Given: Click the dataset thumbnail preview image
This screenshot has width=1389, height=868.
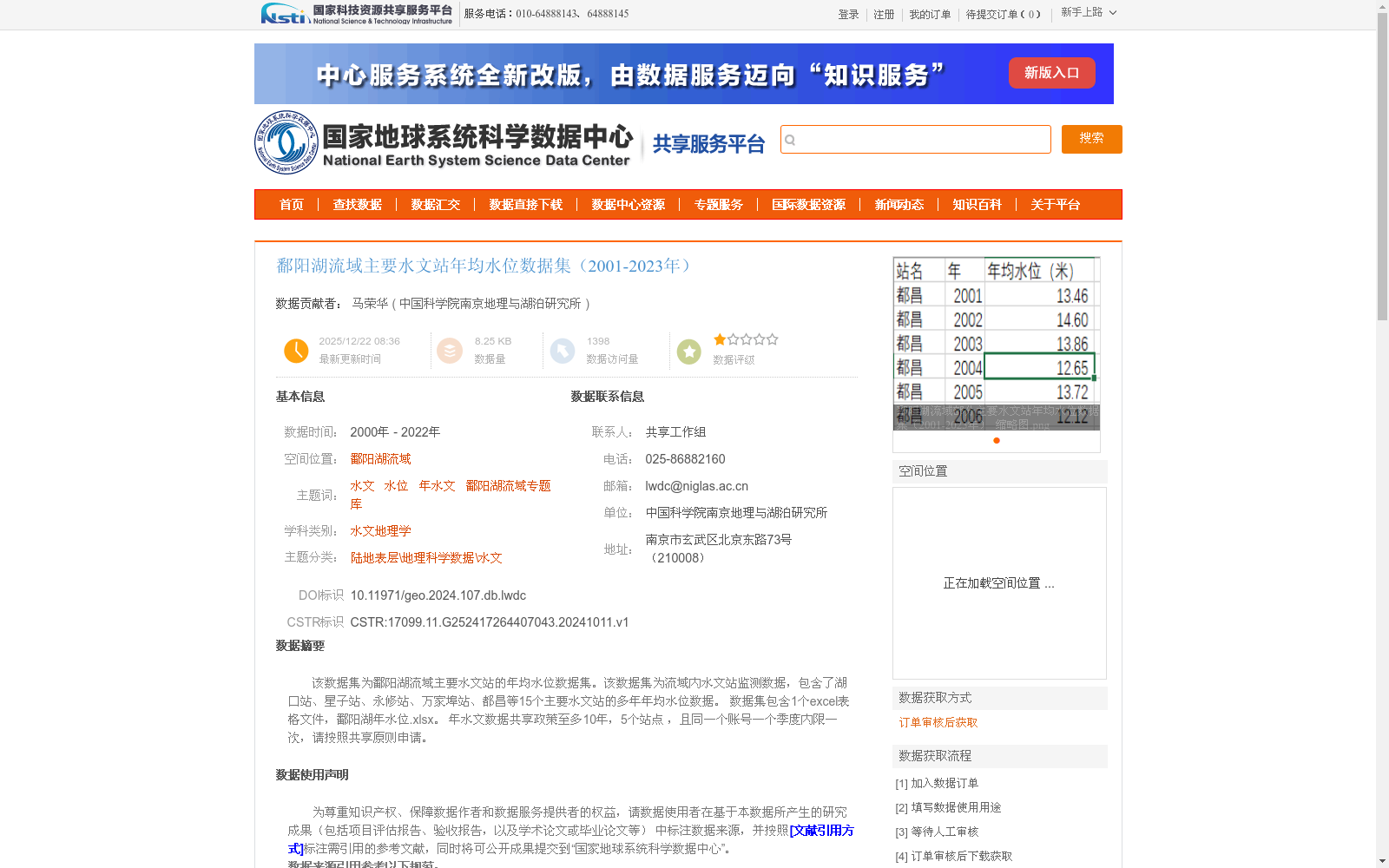Looking at the screenshot, I should pyautogui.click(x=996, y=344).
